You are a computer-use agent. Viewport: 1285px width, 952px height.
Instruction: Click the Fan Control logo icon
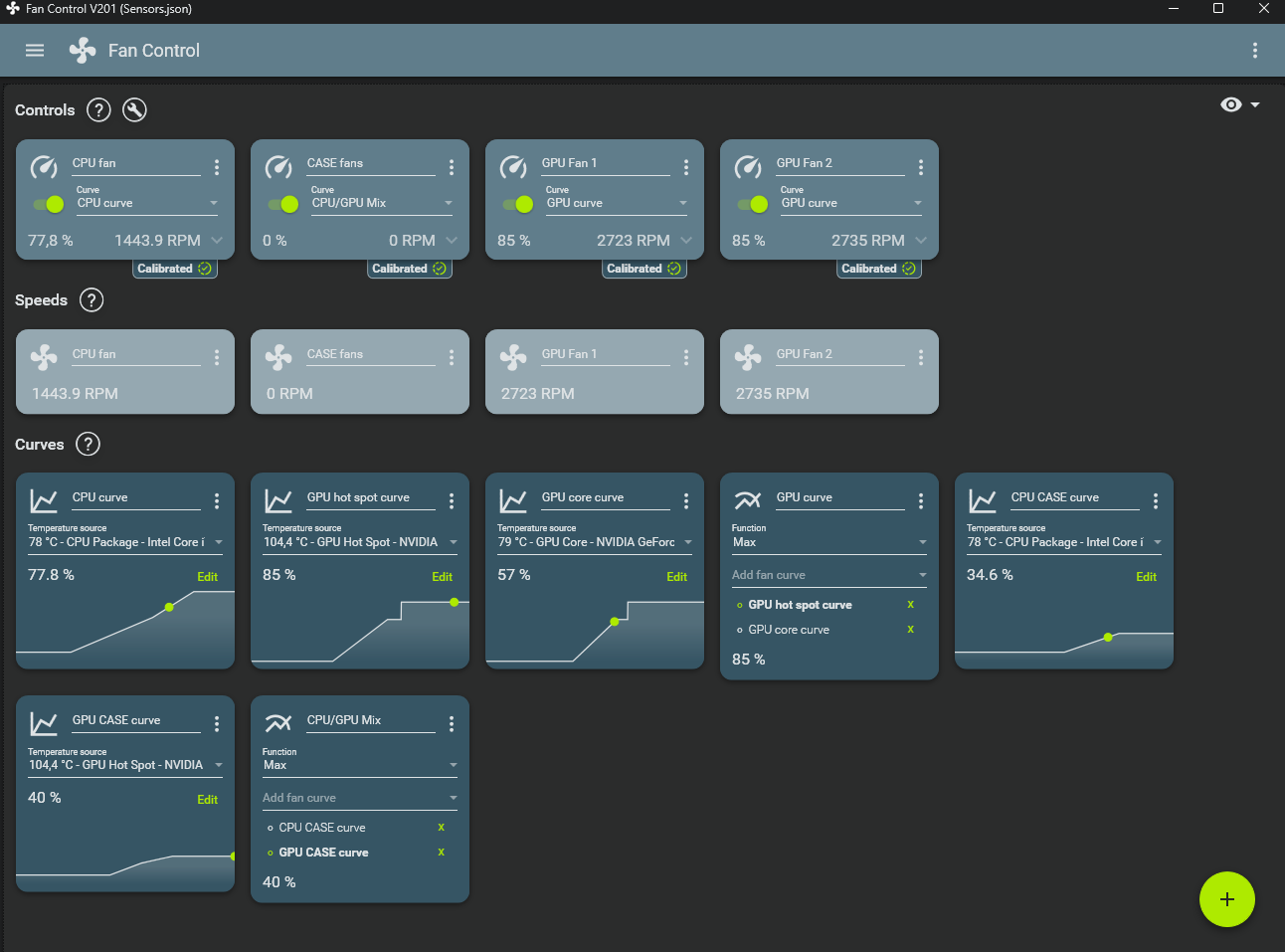click(x=82, y=50)
